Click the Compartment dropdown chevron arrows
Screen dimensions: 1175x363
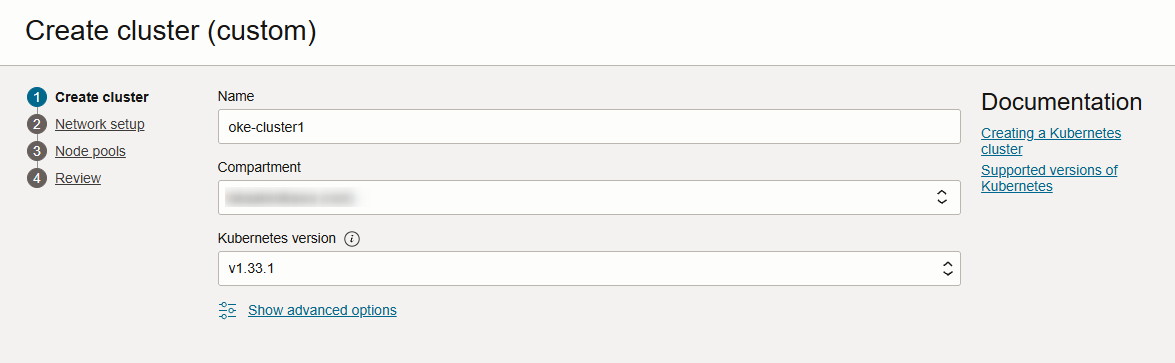click(943, 197)
